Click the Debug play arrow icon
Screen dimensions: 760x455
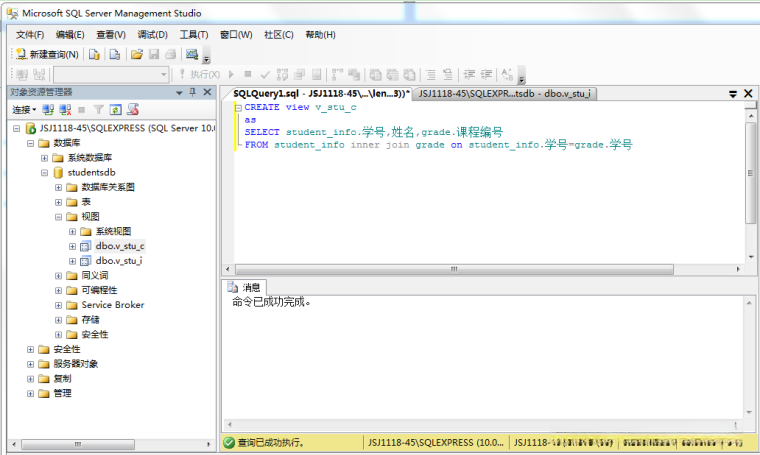tap(231, 74)
